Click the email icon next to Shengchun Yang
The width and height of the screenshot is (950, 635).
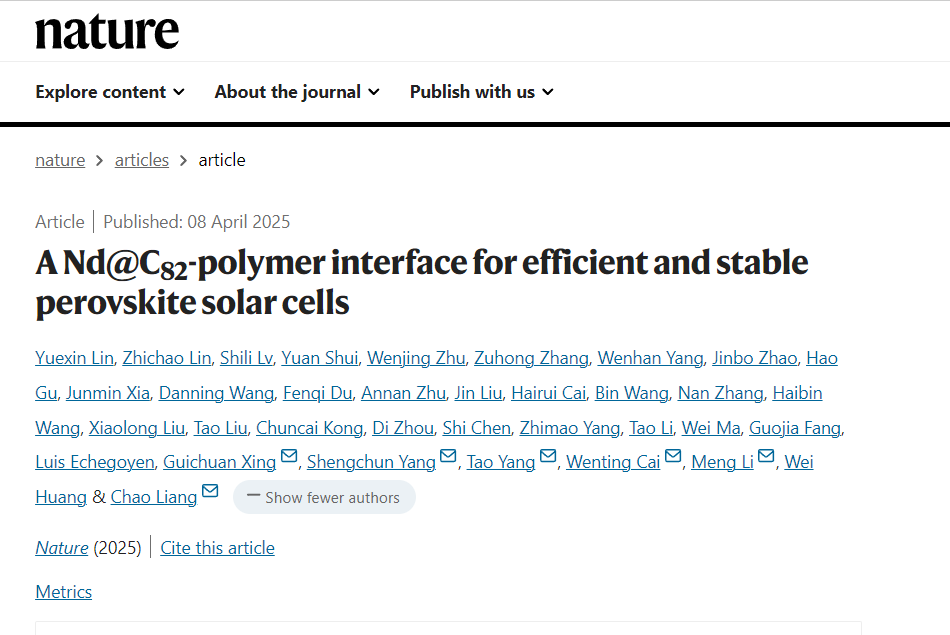click(448, 456)
